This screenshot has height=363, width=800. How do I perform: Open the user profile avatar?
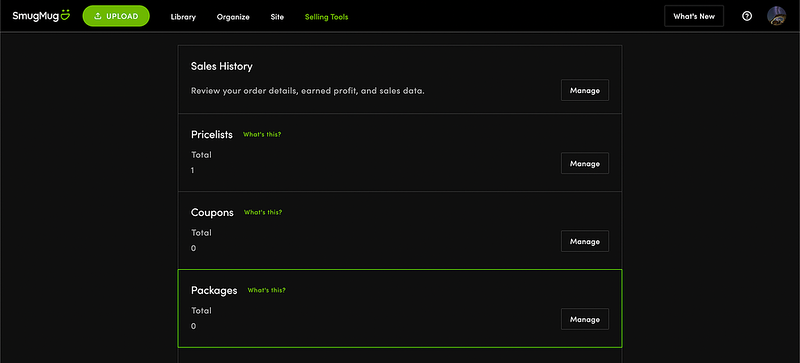click(x=777, y=16)
